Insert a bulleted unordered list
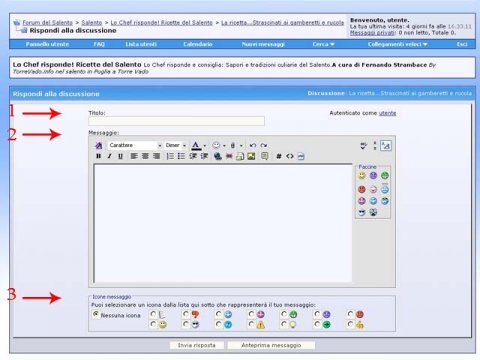This screenshot has height=360, width=480. (x=181, y=156)
